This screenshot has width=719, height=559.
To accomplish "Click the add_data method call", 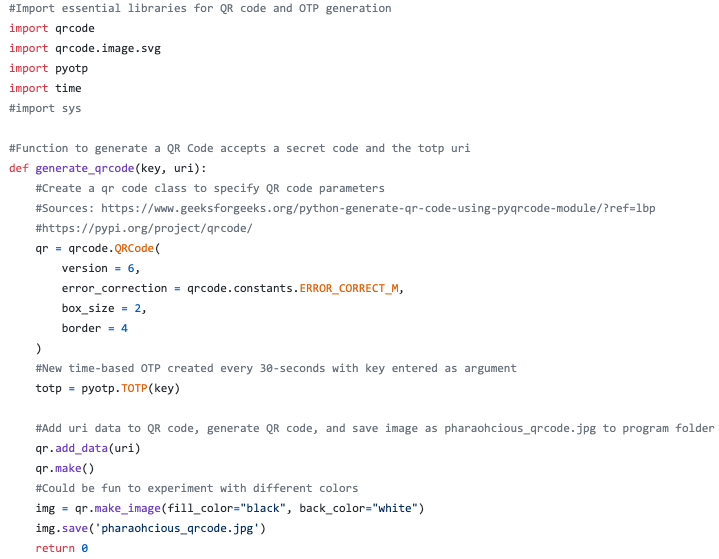I will click(x=82, y=448).
